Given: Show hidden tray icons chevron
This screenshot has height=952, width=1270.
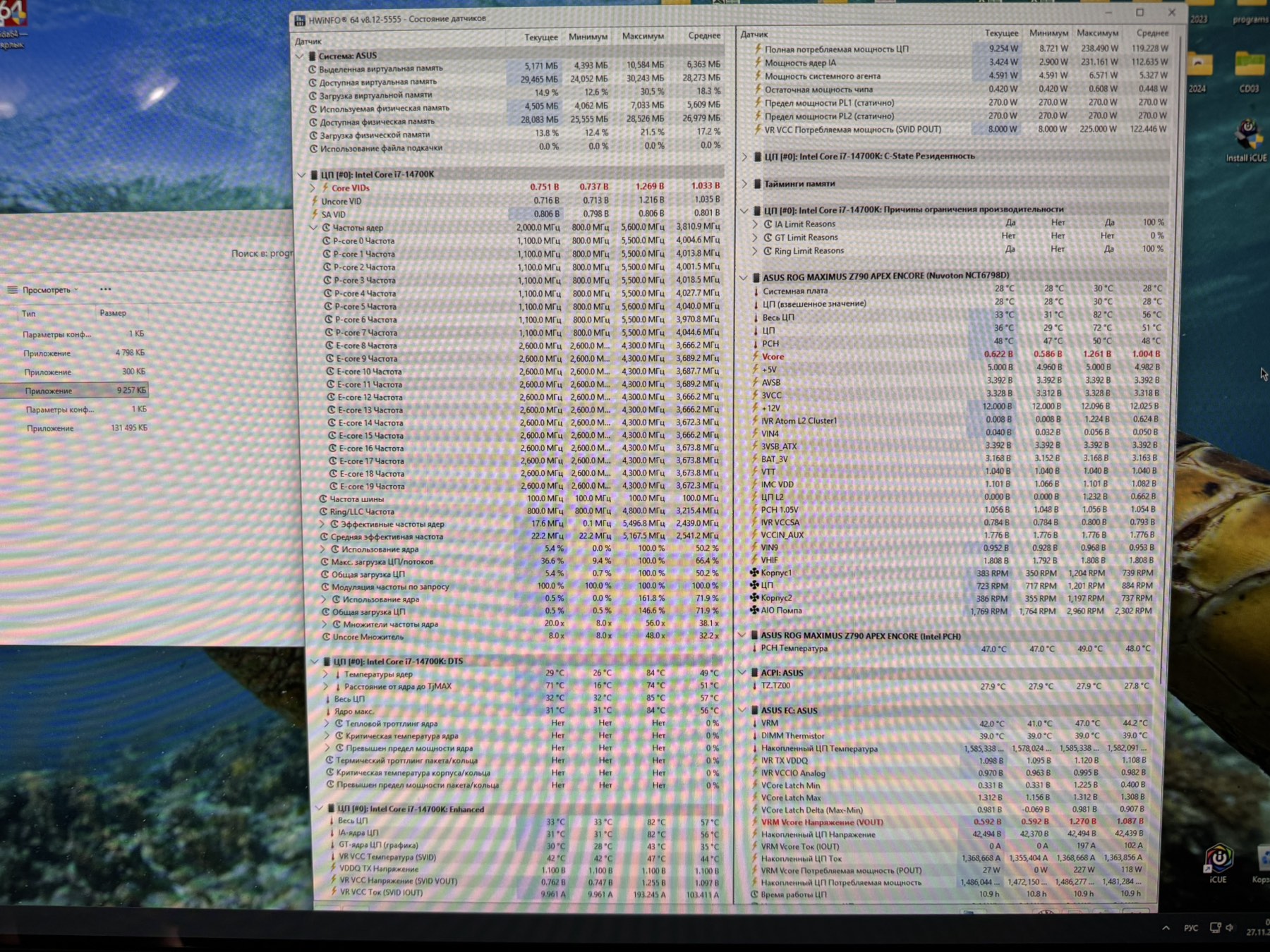Looking at the screenshot, I should coord(1165,928).
